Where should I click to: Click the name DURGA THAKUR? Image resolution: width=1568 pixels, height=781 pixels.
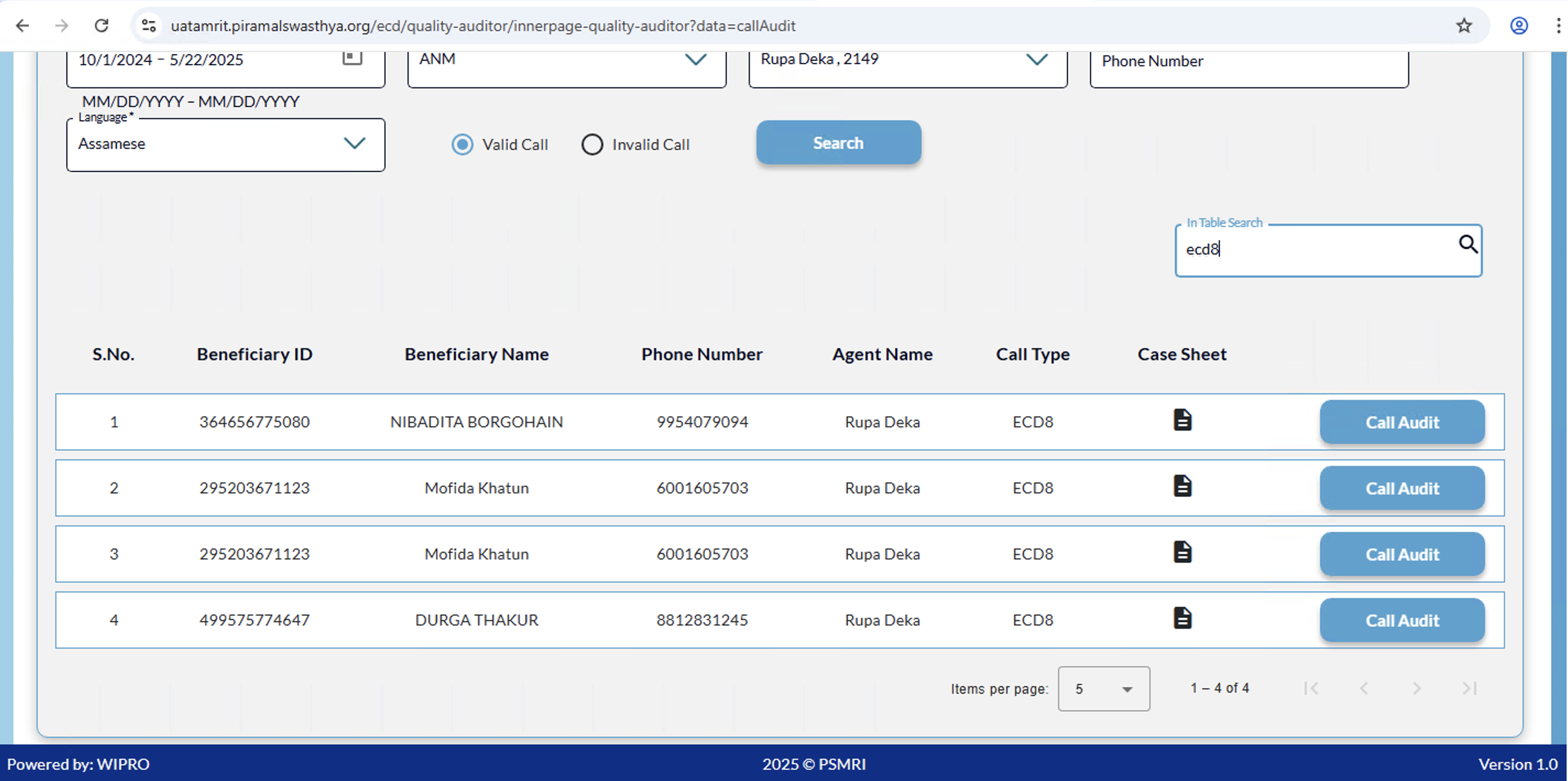tap(477, 620)
